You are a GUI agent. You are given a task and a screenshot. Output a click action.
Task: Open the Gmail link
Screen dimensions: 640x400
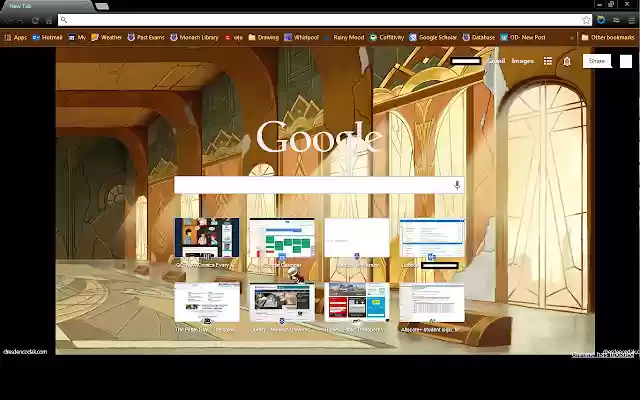[x=496, y=61]
